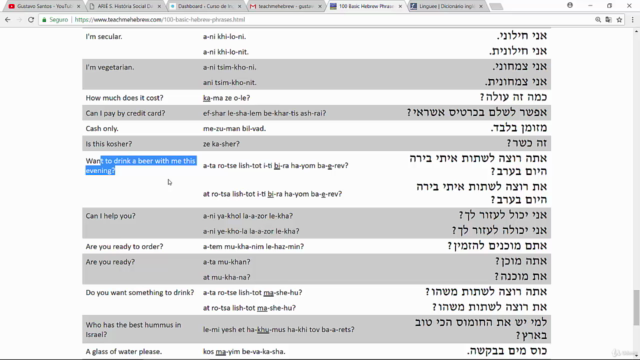Viewport: 640px width, 360px height.
Task: Click "a-ni ya-khol la-a-zor le-kha?"
Action: point(248,216)
